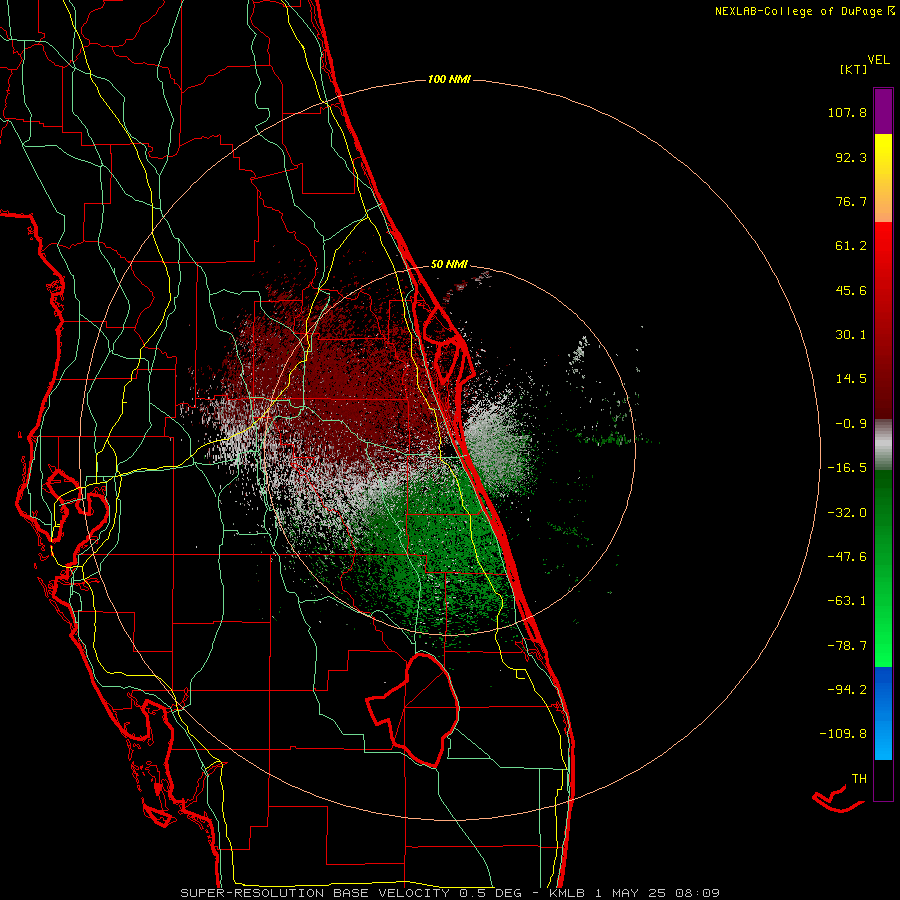
Task: Click the 45.6 legend value
Action: 851,290
